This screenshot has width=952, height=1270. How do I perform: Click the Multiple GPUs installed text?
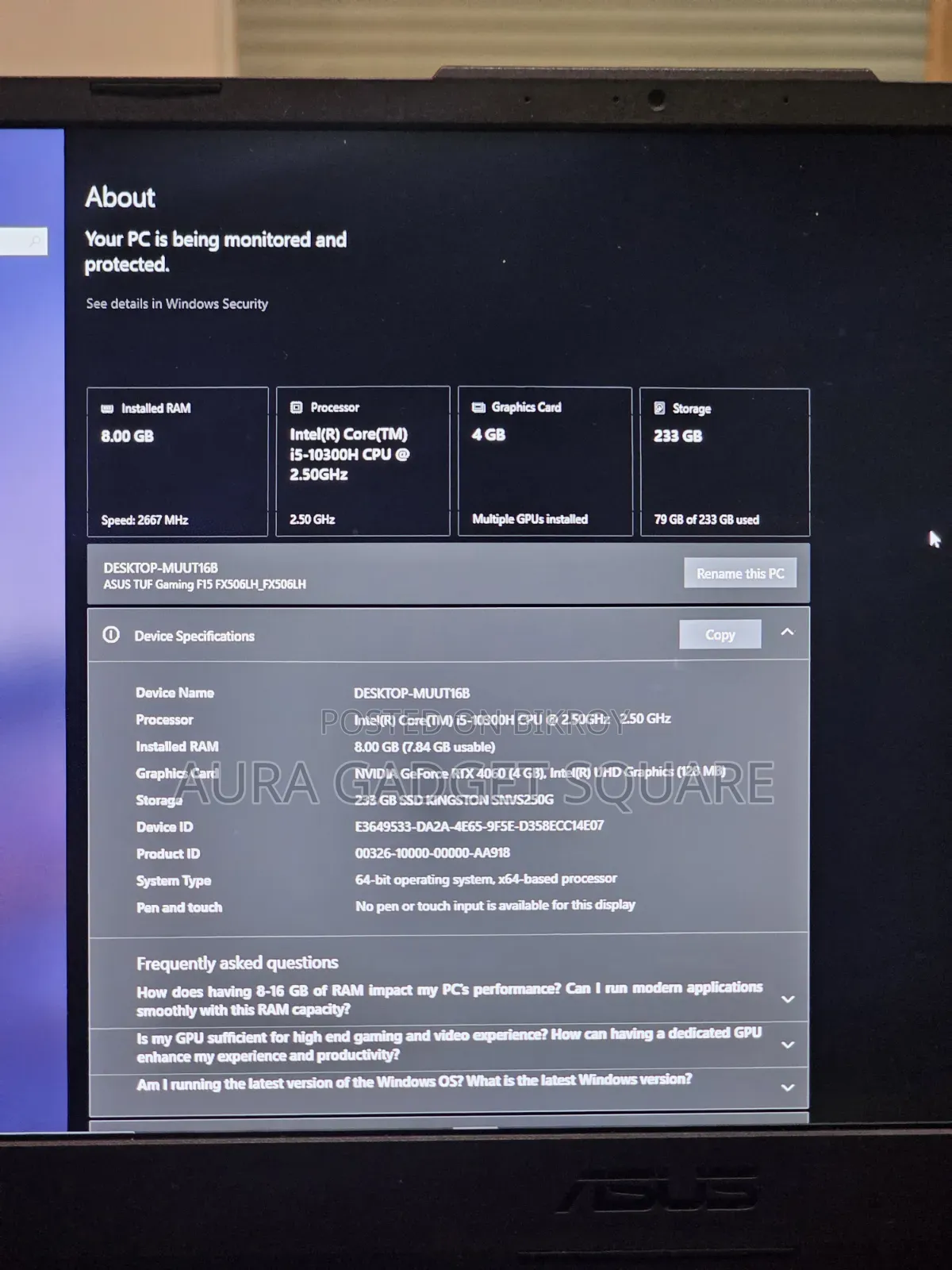530,519
